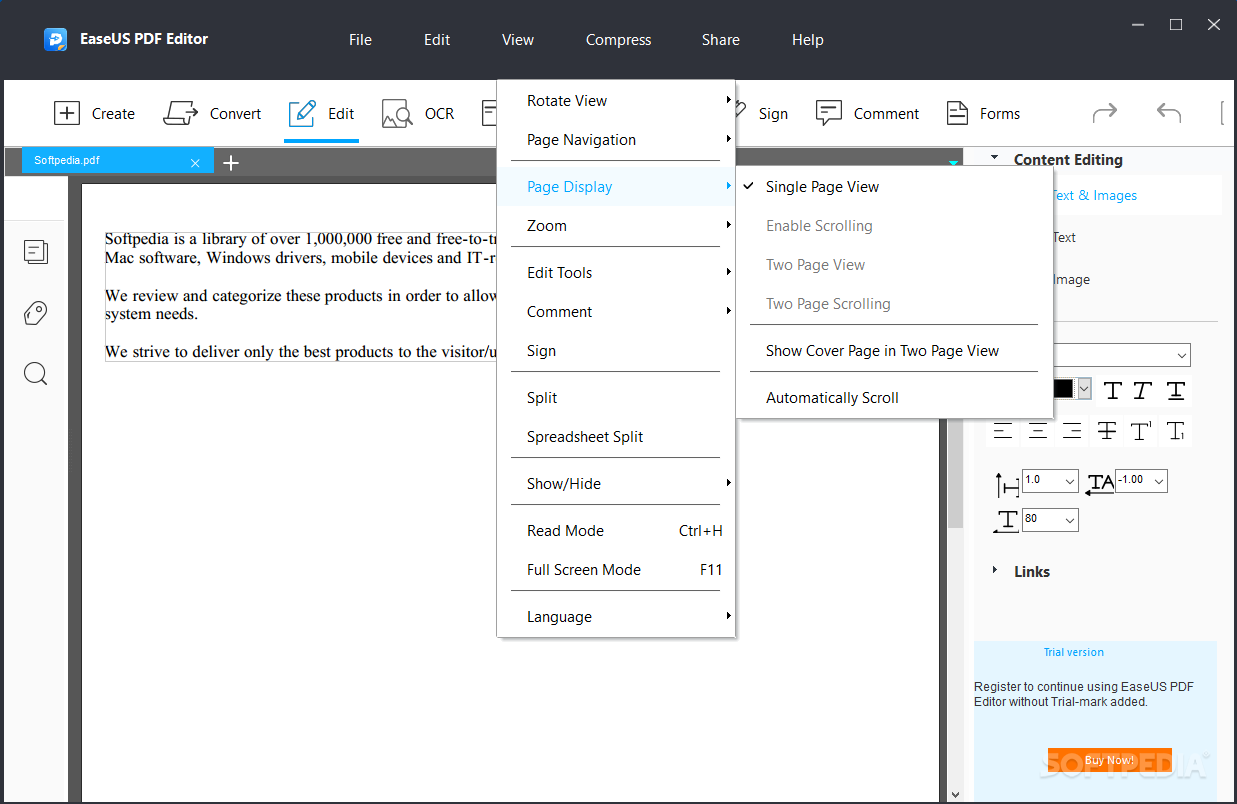1237x804 pixels.
Task: Click the EaseUS PDF Editor logo
Action: tap(55, 40)
